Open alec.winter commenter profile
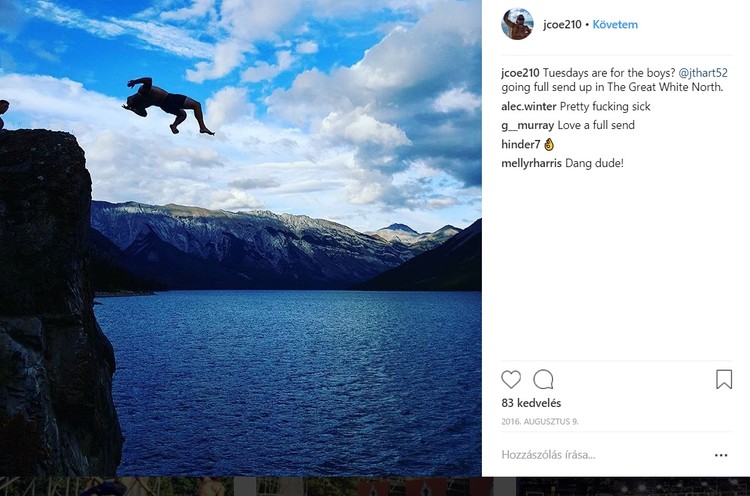Viewport: 750px width, 496px height. click(x=529, y=106)
